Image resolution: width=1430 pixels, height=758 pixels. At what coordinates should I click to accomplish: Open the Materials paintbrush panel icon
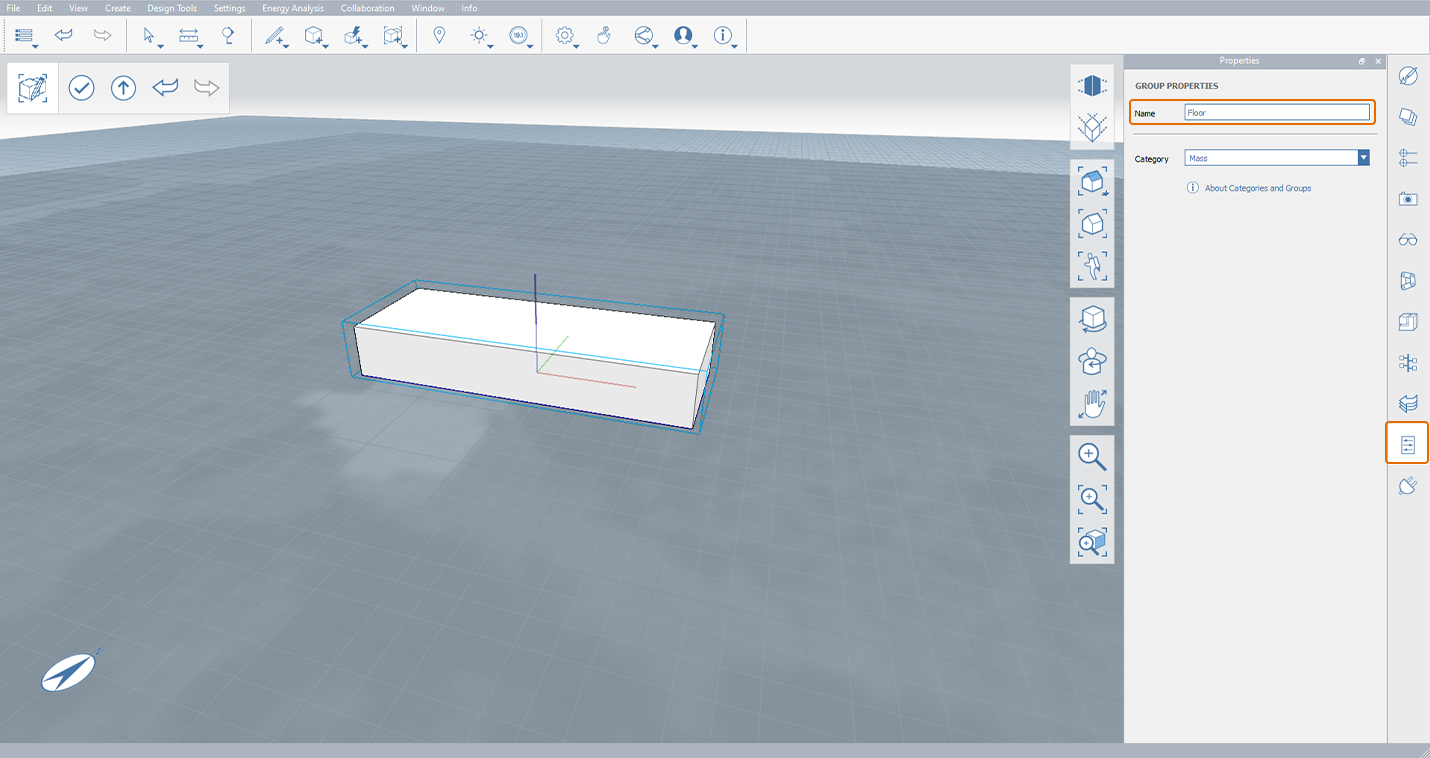(1408, 76)
